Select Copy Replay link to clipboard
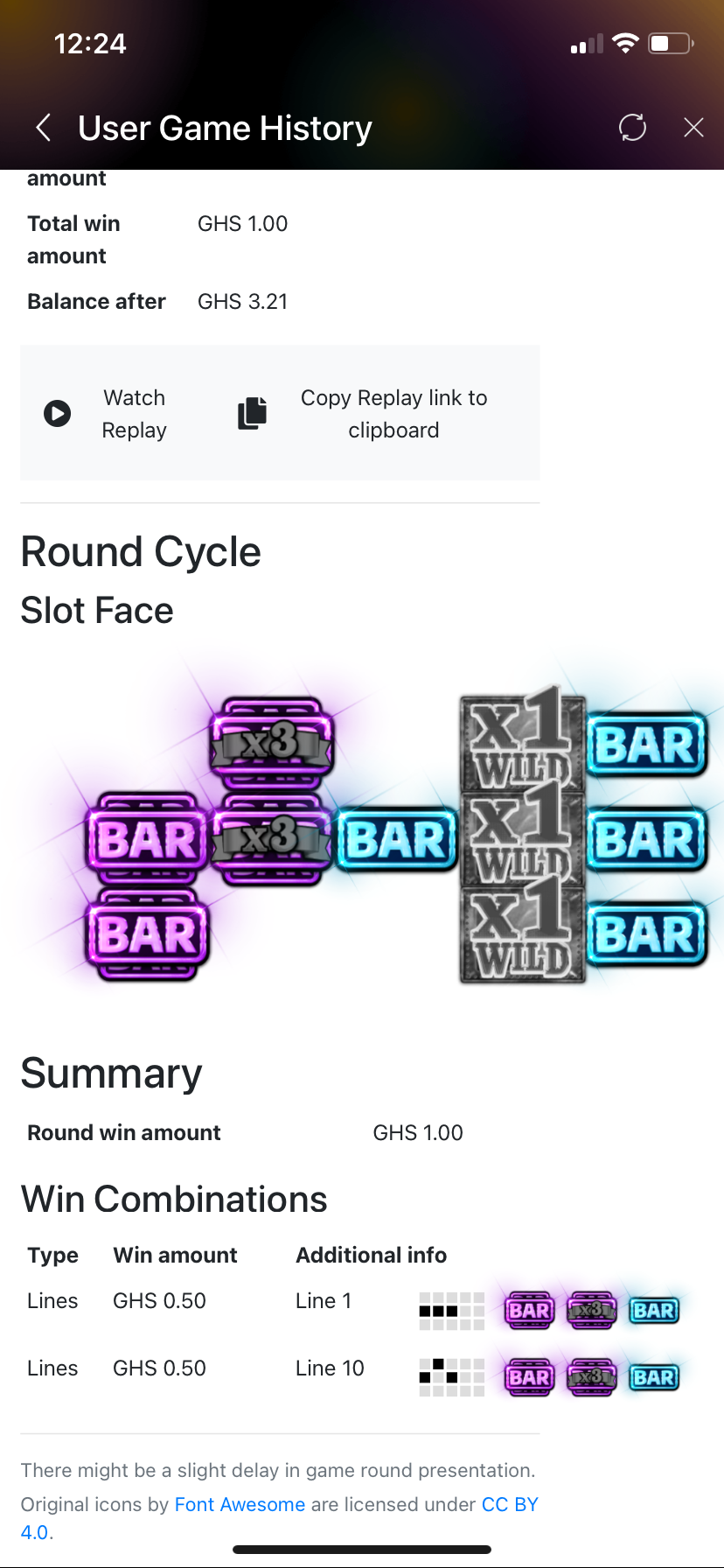This screenshot has width=724, height=1568. 393,414
